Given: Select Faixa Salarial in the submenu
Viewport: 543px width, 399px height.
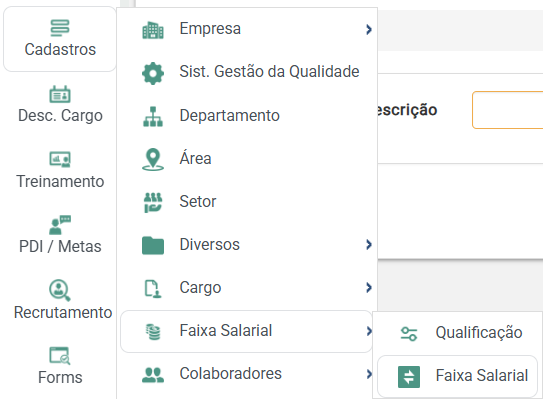Looking at the screenshot, I should 457,376.
